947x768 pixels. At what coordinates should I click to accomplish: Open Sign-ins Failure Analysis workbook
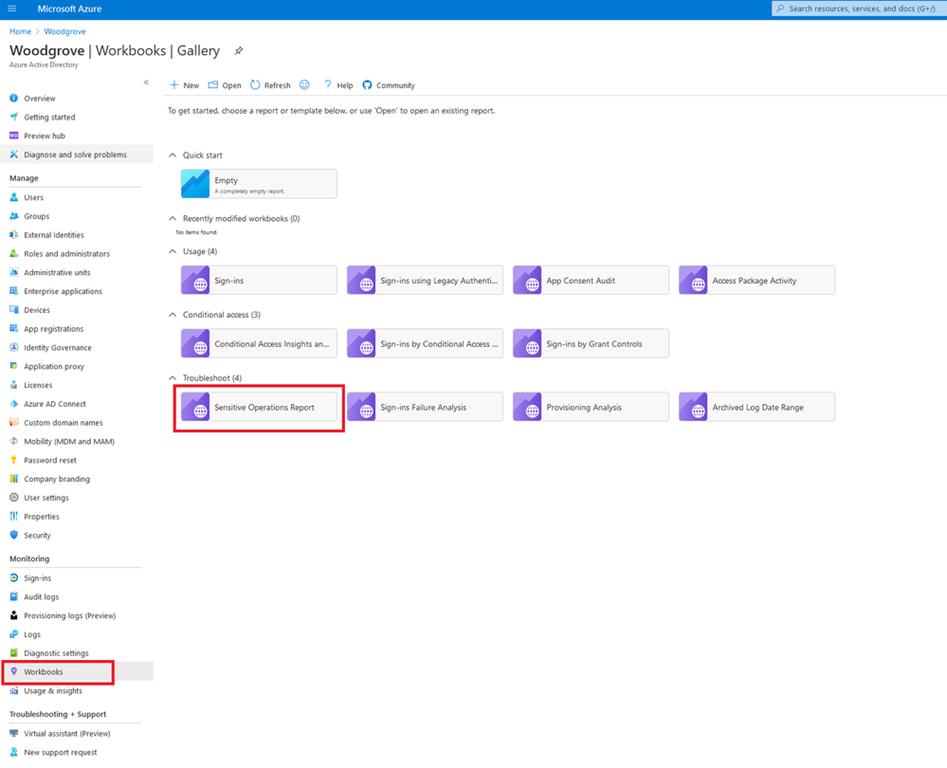[425, 407]
